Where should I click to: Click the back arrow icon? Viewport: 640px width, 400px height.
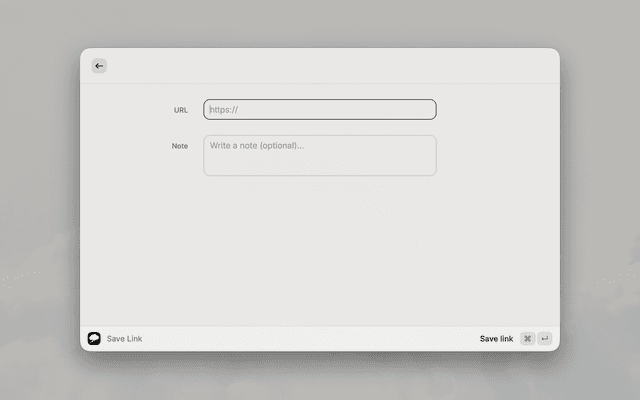tap(99, 66)
